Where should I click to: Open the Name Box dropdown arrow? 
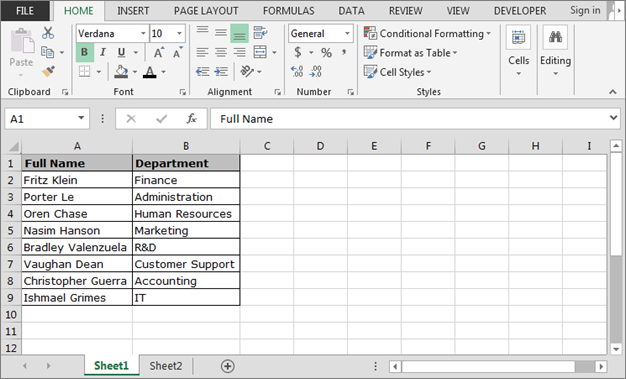point(81,119)
